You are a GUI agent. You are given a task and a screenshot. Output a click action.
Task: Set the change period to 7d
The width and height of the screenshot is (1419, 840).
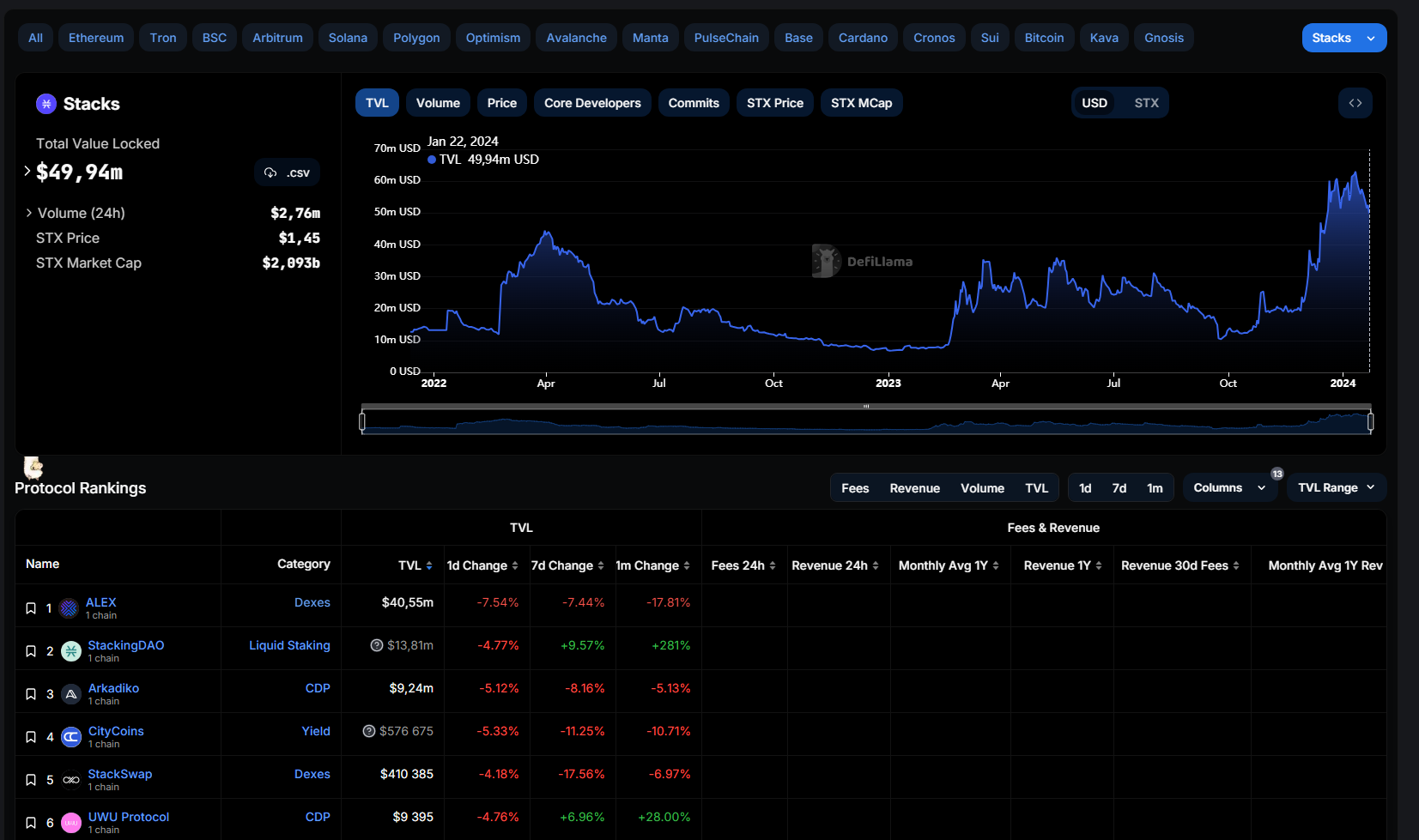(x=1119, y=488)
